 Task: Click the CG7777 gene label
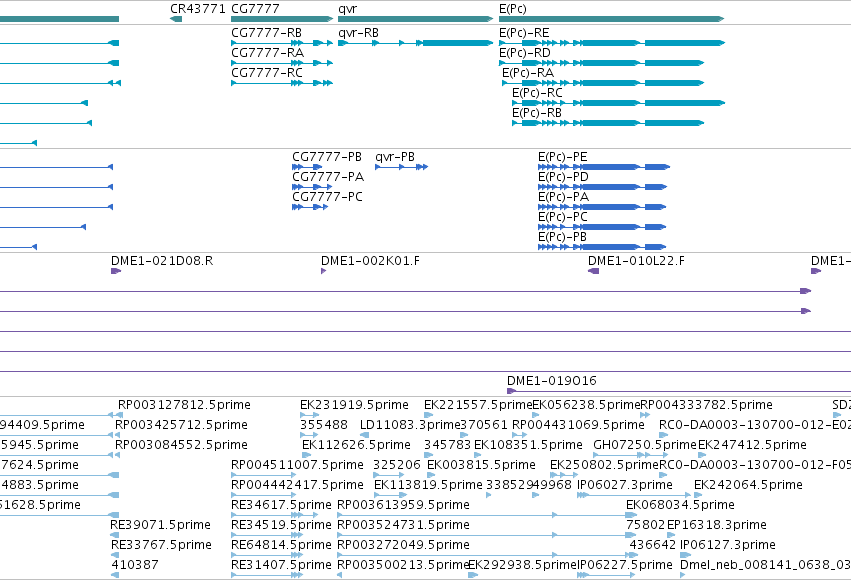click(255, 9)
